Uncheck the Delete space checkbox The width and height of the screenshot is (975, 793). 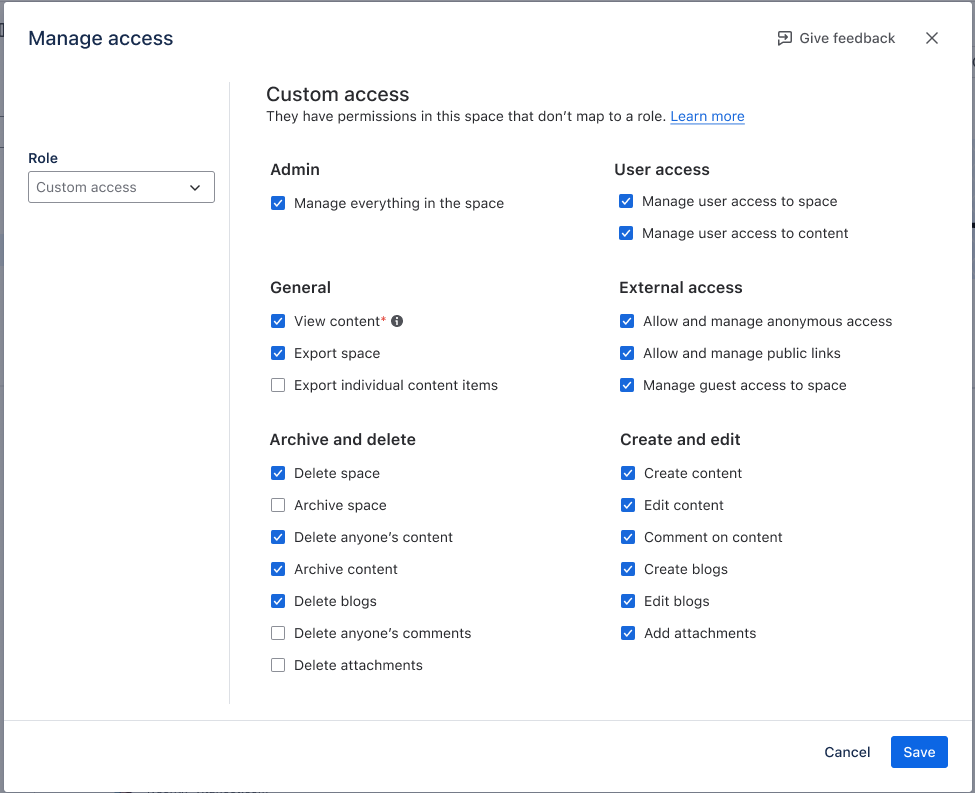(278, 473)
